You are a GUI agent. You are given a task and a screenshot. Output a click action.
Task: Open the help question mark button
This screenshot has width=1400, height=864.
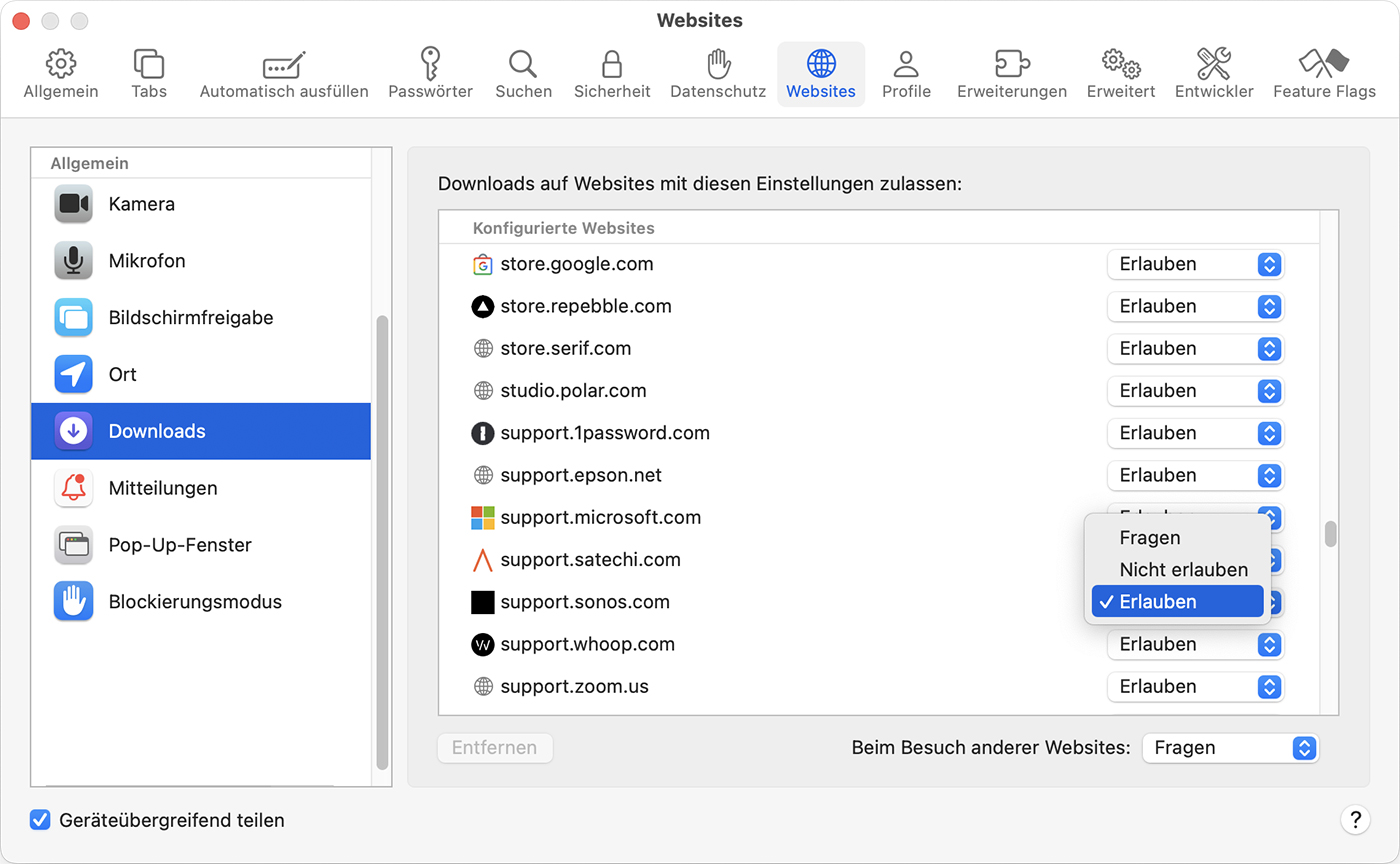[x=1355, y=820]
